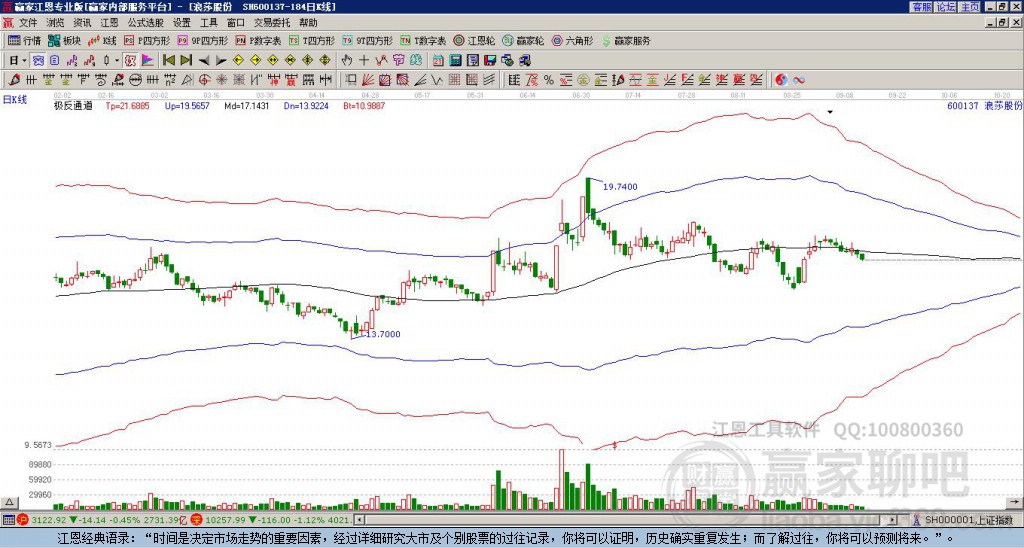Click the 13.7000 low price marker
The width and height of the screenshot is (1024, 548).
point(383,334)
